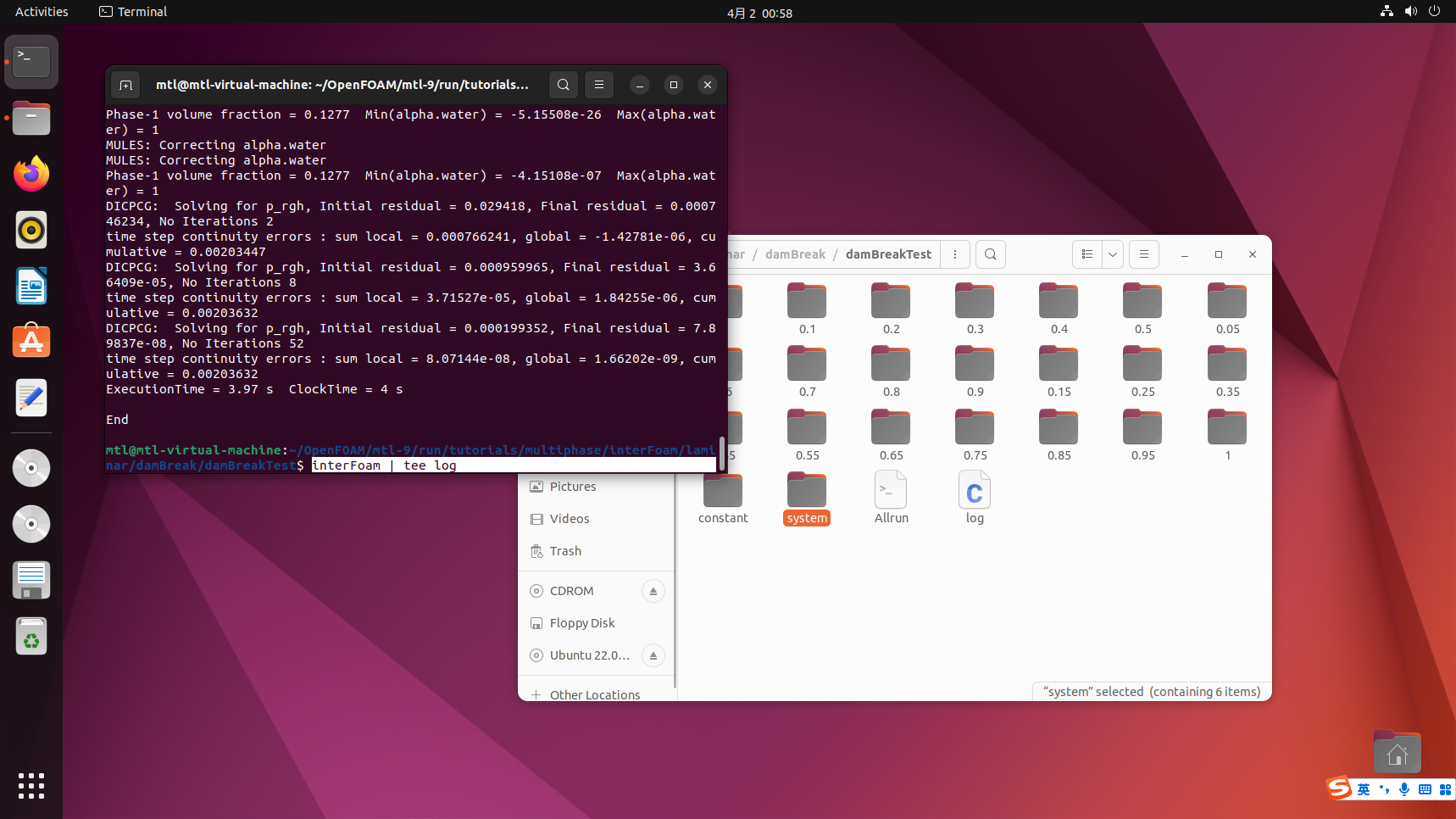
Task: Select the 0.75 folder
Action: pyautogui.click(x=975, y=435)
